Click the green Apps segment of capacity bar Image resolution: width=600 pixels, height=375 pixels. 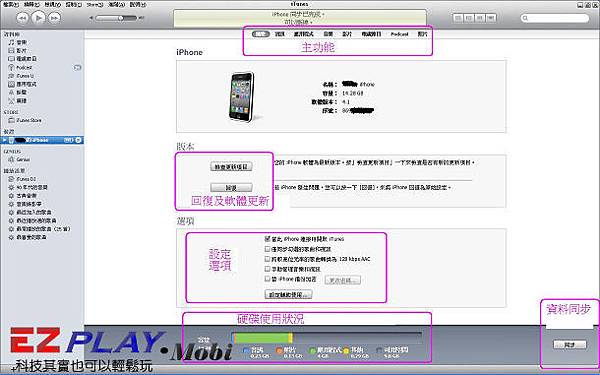262,338
